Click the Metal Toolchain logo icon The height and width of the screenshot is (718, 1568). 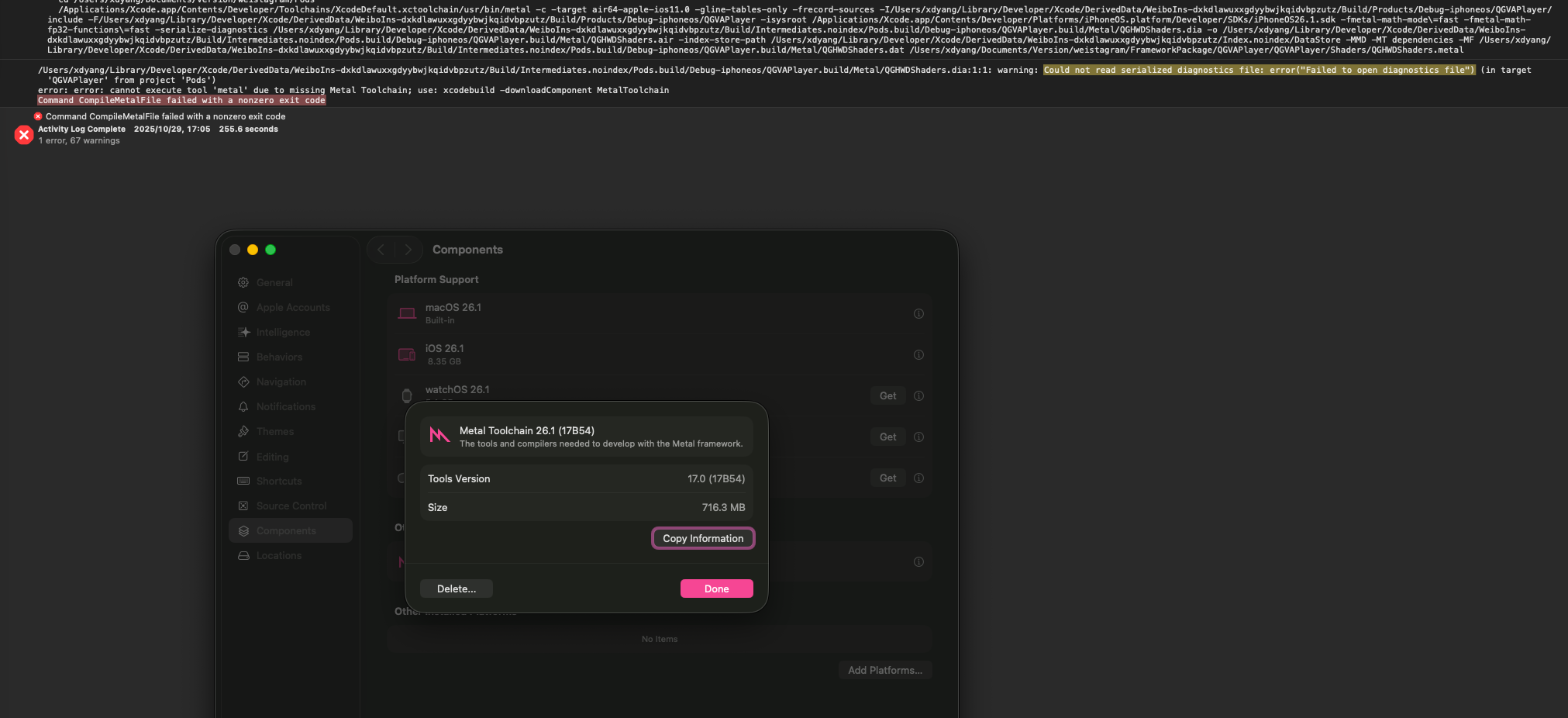click(439, 436)
